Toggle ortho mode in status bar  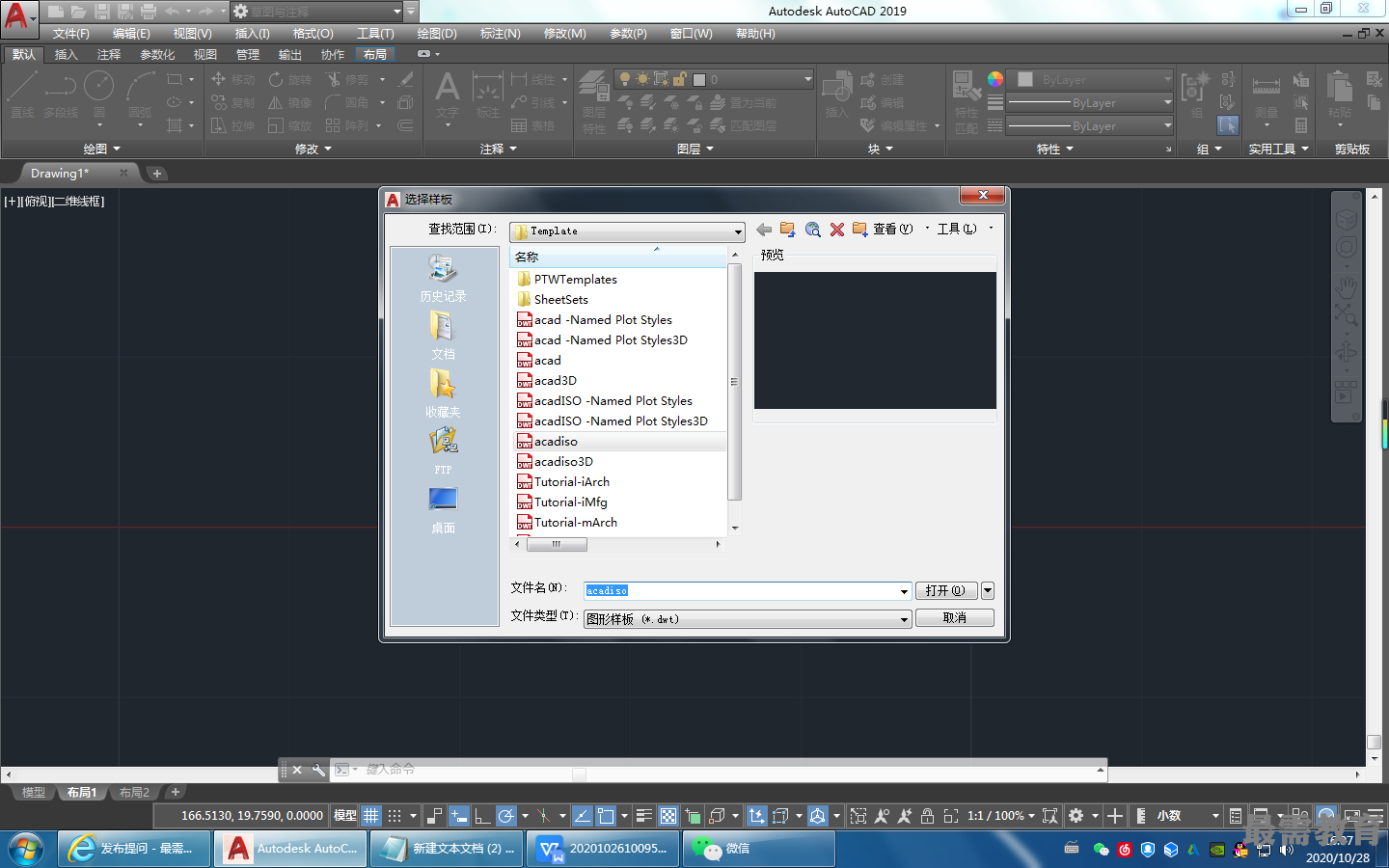tap(482, 816)
